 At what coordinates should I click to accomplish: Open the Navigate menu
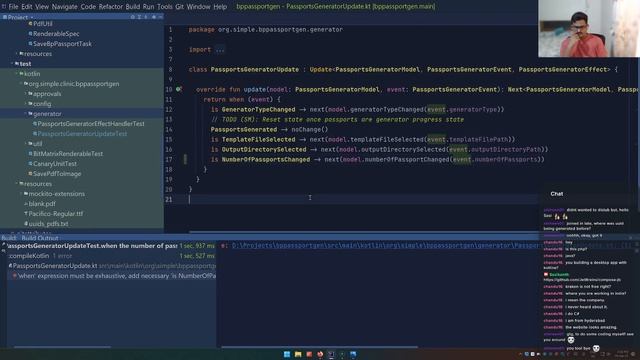click(64, 7)
